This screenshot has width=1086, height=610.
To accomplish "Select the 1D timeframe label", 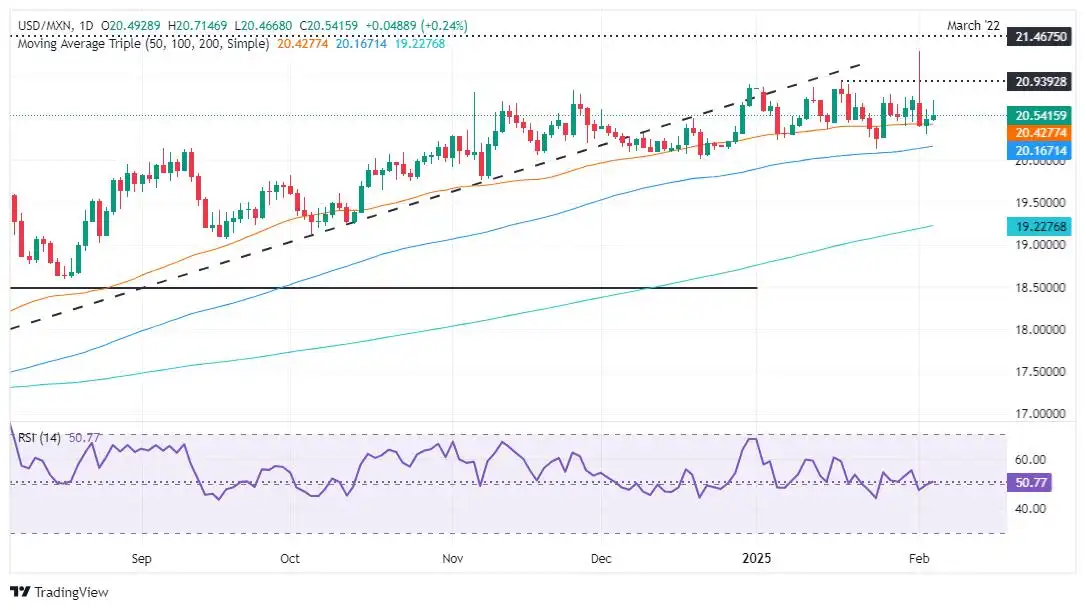I will (86, 26).
